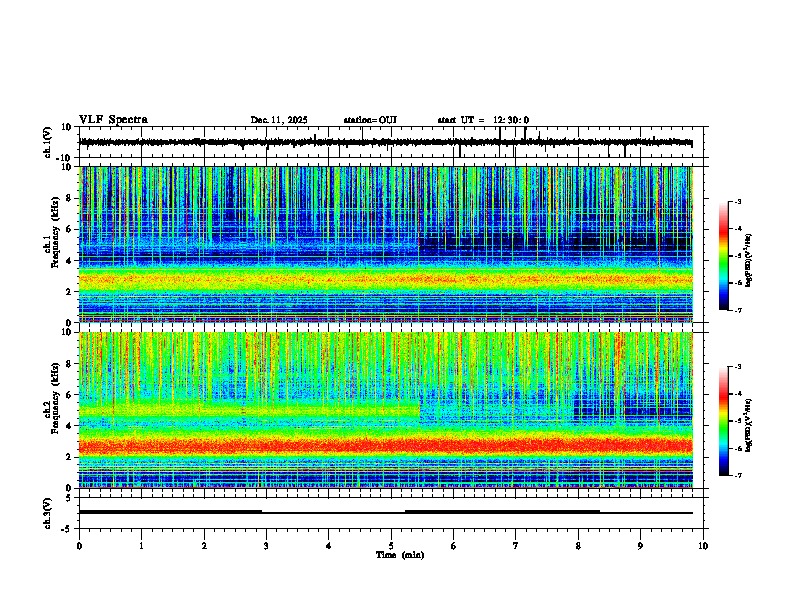792x612 pixels.
Task: Click time axis tick label "5"
Action: [391, 546]
